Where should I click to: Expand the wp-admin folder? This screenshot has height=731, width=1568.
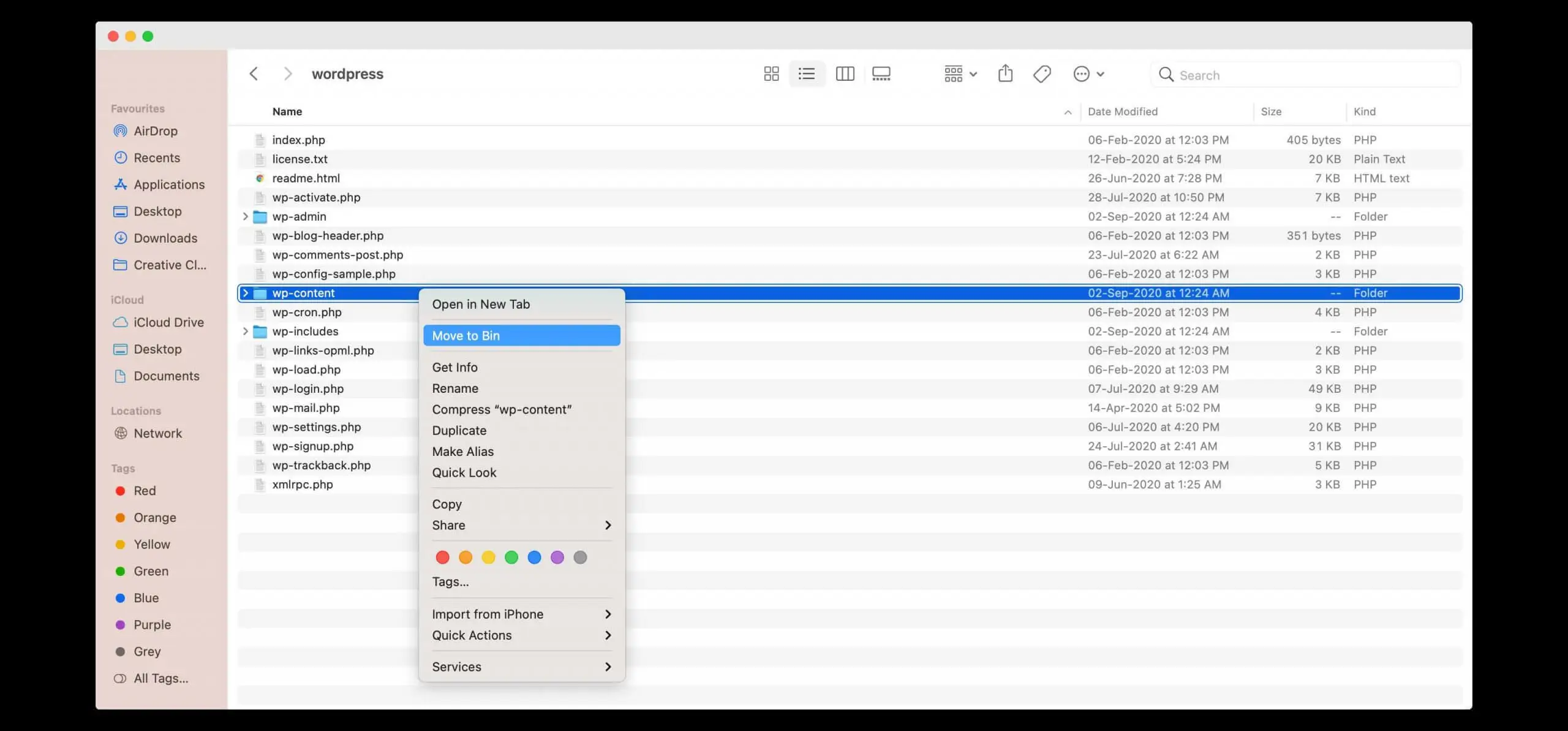(x=245, y=216)
